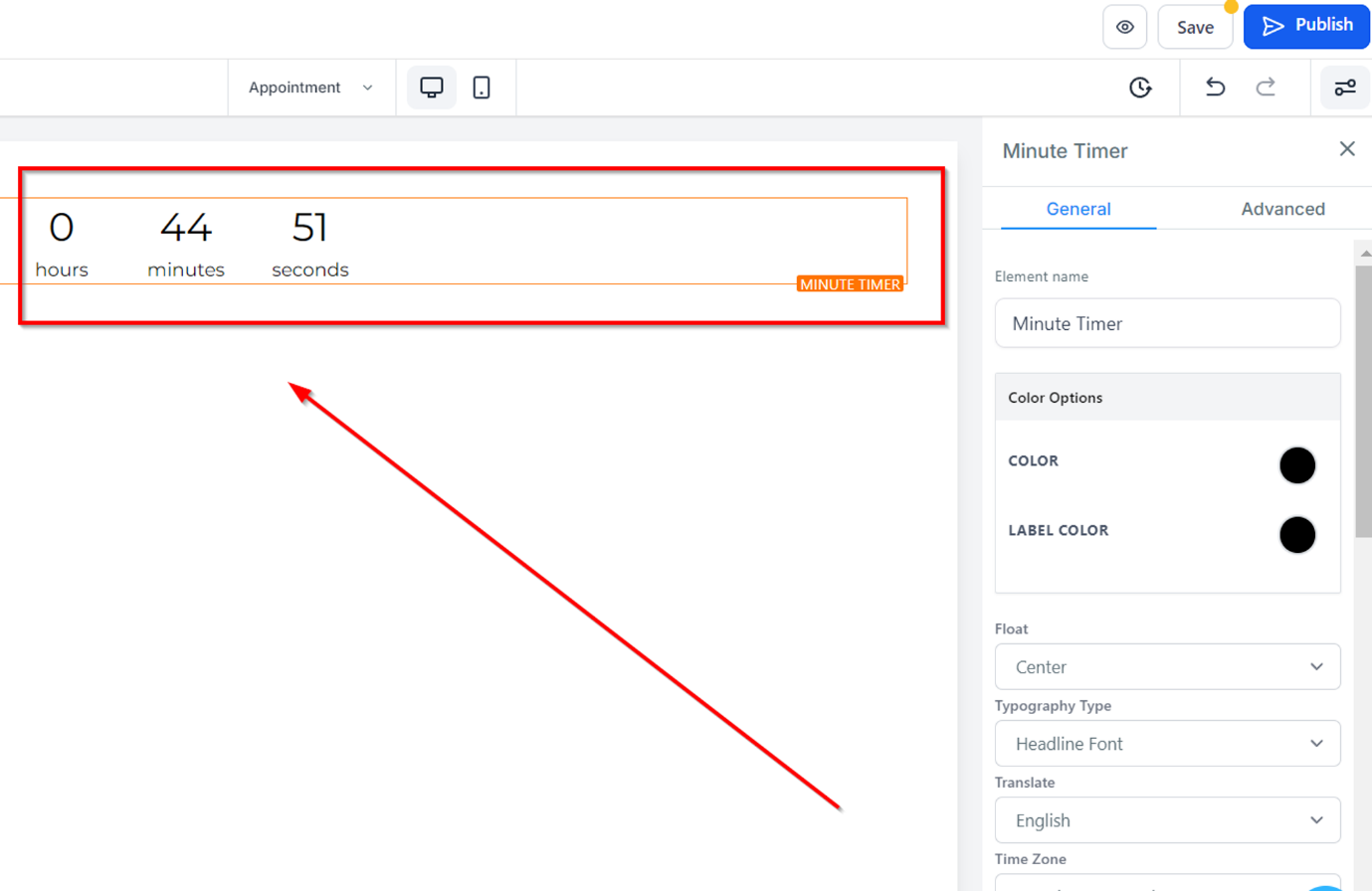
Task: Switch to desktop view icon
Action: point(432,88)
